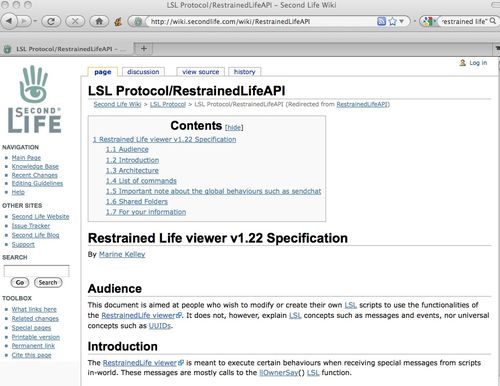
Task: Open author link 'Marine Kelley'
Action: coord(122,254)
